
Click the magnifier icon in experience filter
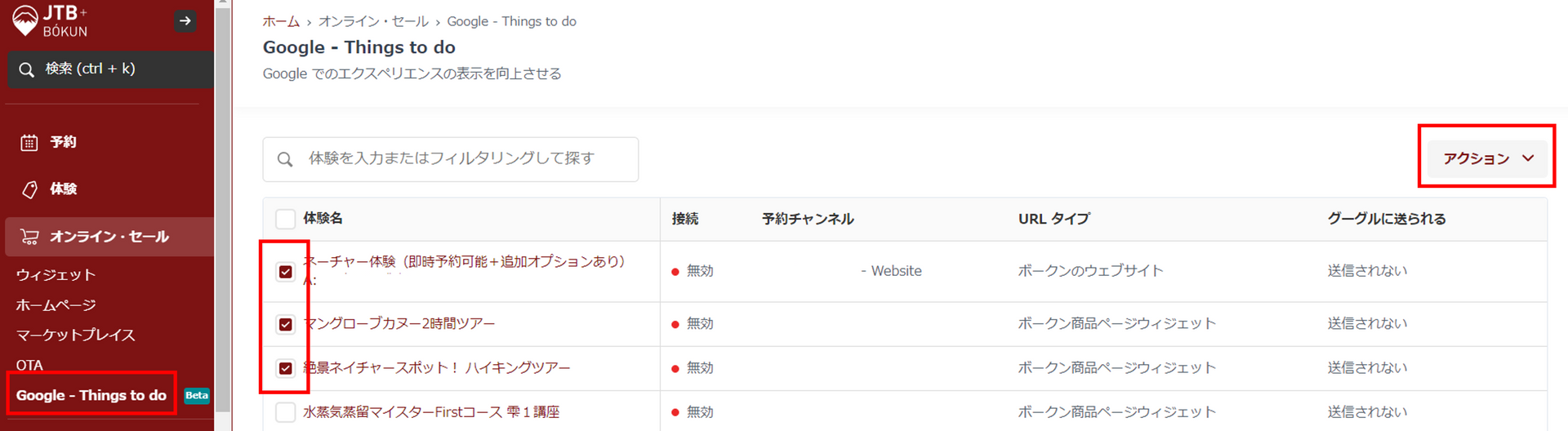(285, 159)
